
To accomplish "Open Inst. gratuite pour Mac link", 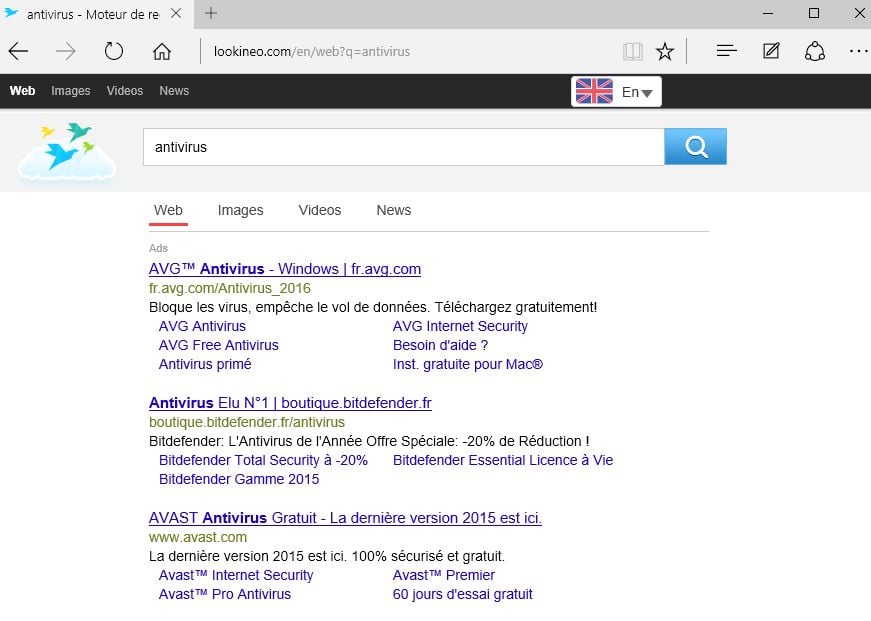I will (468, 364).
